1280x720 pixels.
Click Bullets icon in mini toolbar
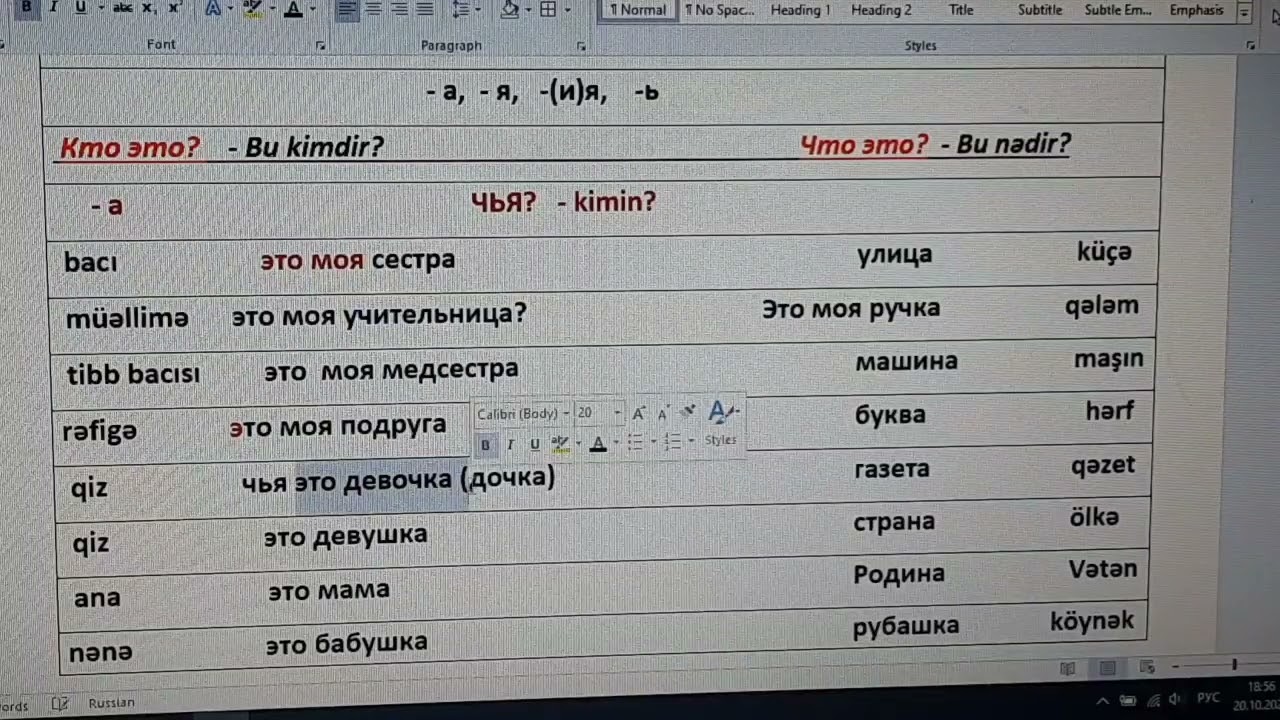click(634, 442)
